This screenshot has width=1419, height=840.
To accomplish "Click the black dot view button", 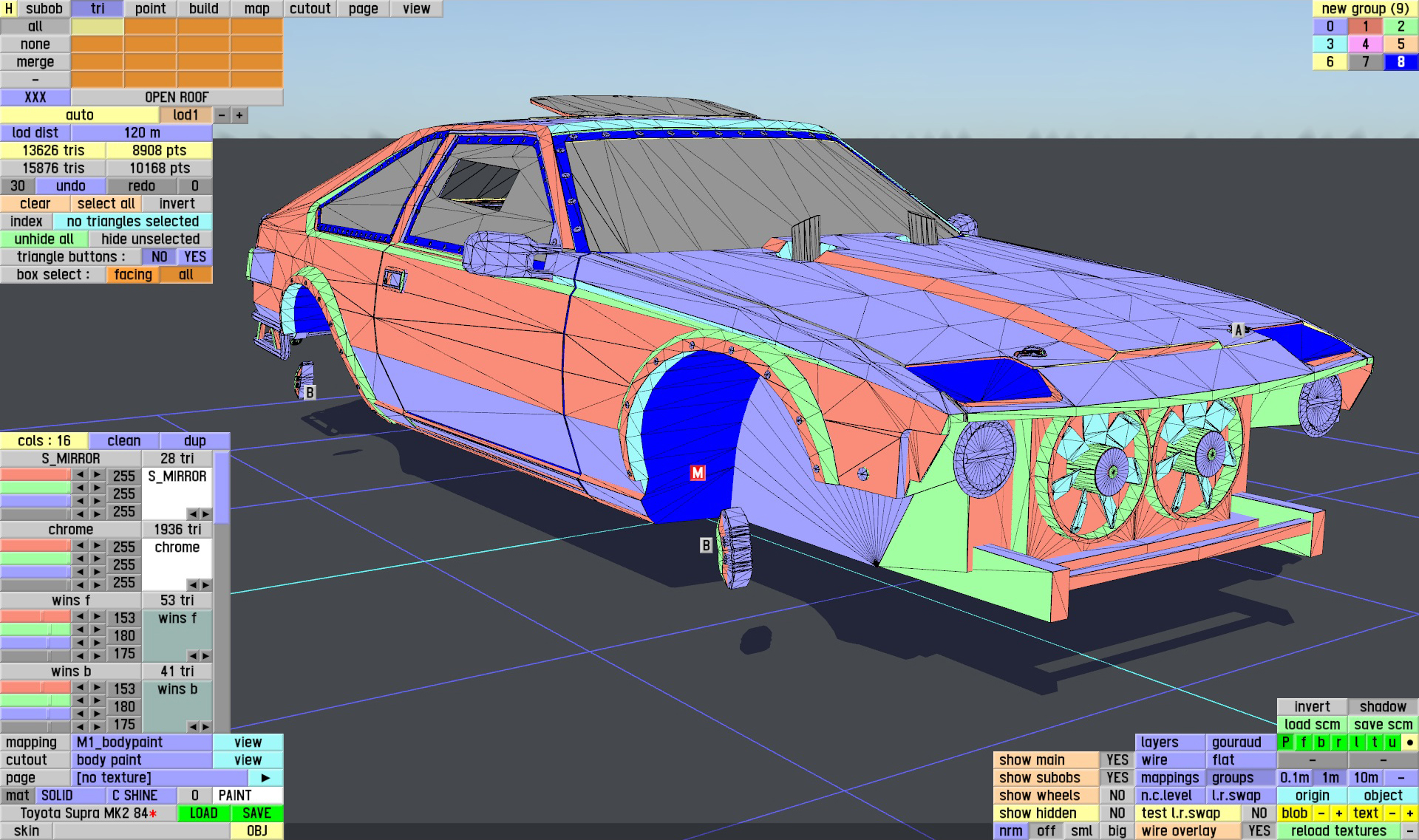I will [1409, 742].
